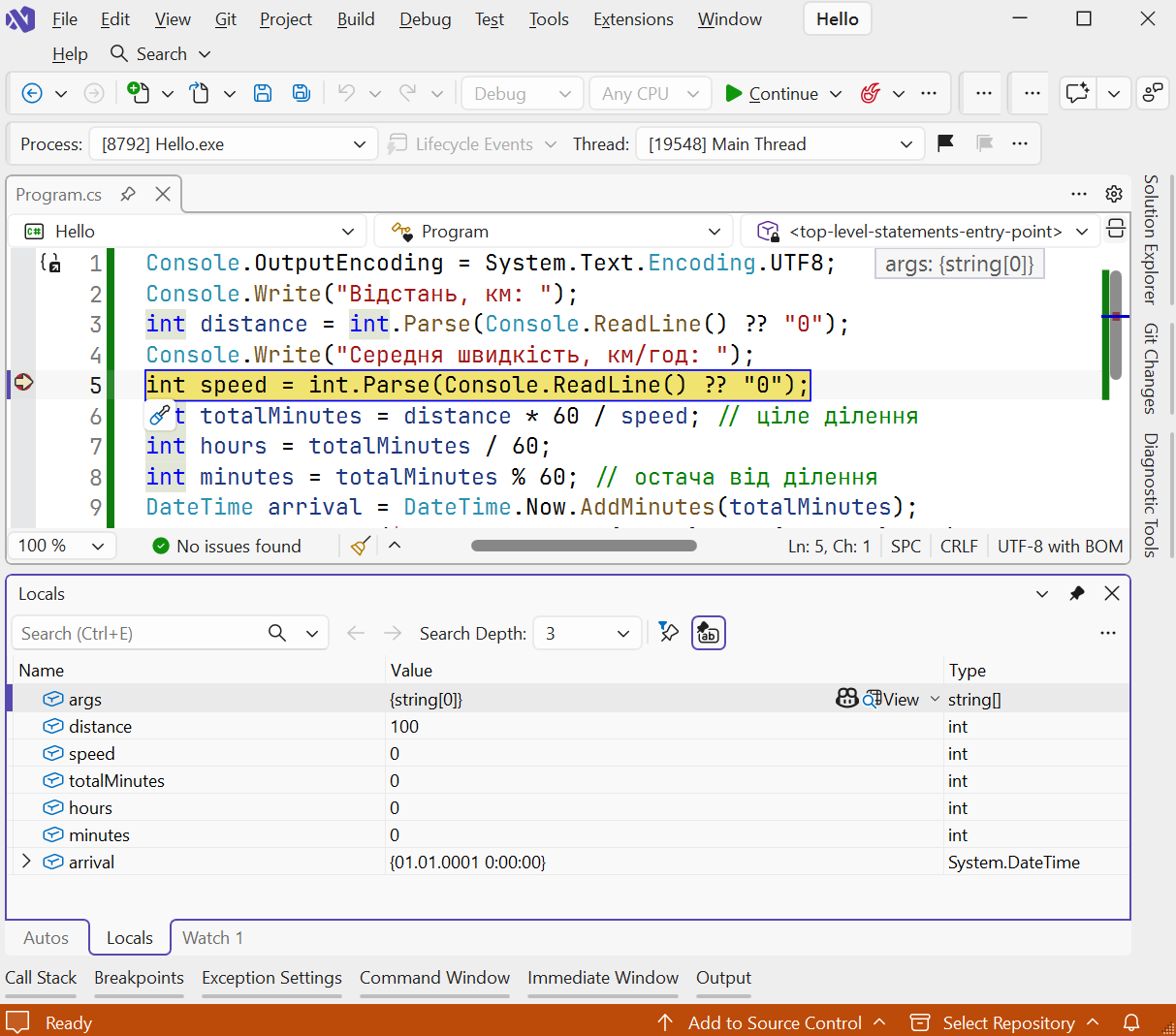Save the current file with the single-disk icon
This screenshot has width=1176, height=1036.
263,93
